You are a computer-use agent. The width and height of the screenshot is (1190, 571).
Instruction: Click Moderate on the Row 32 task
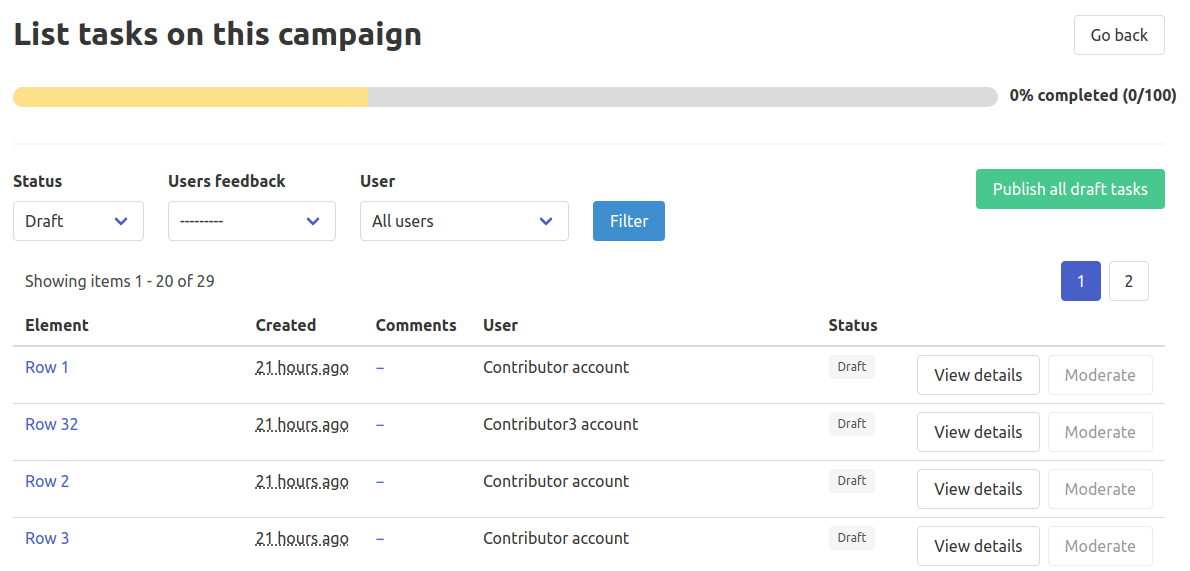[x=1100, y=432]
